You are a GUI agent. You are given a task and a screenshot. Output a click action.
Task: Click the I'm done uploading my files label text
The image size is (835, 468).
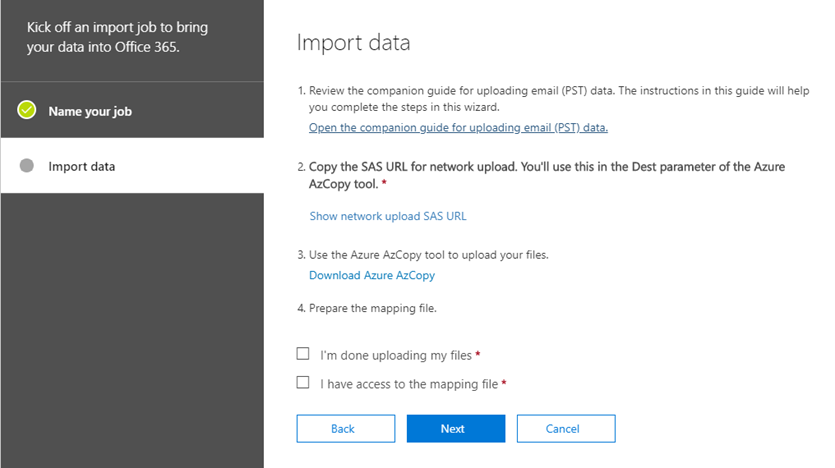click(x=396, y=355)
